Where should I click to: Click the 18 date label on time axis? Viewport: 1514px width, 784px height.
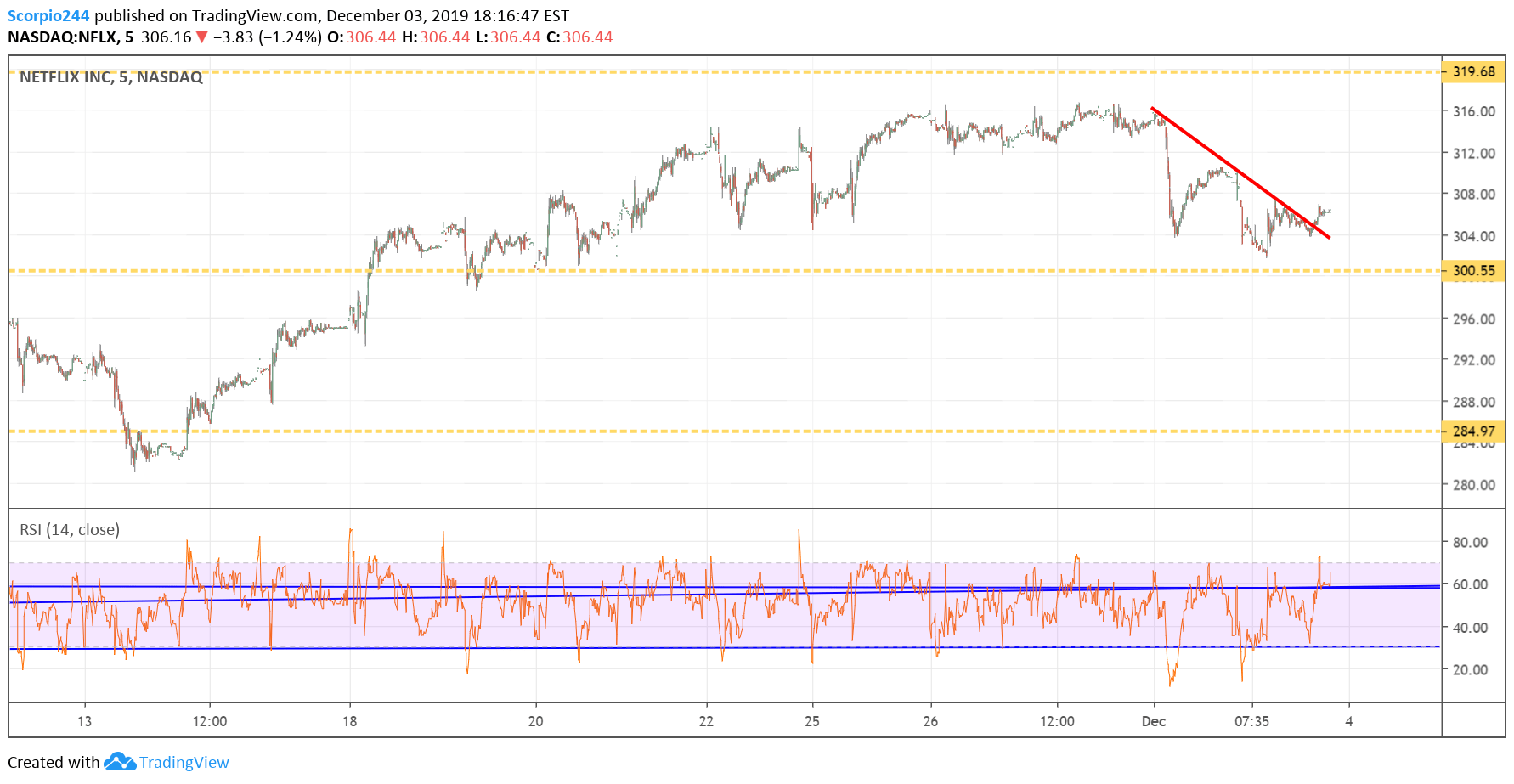coord(349,721)
